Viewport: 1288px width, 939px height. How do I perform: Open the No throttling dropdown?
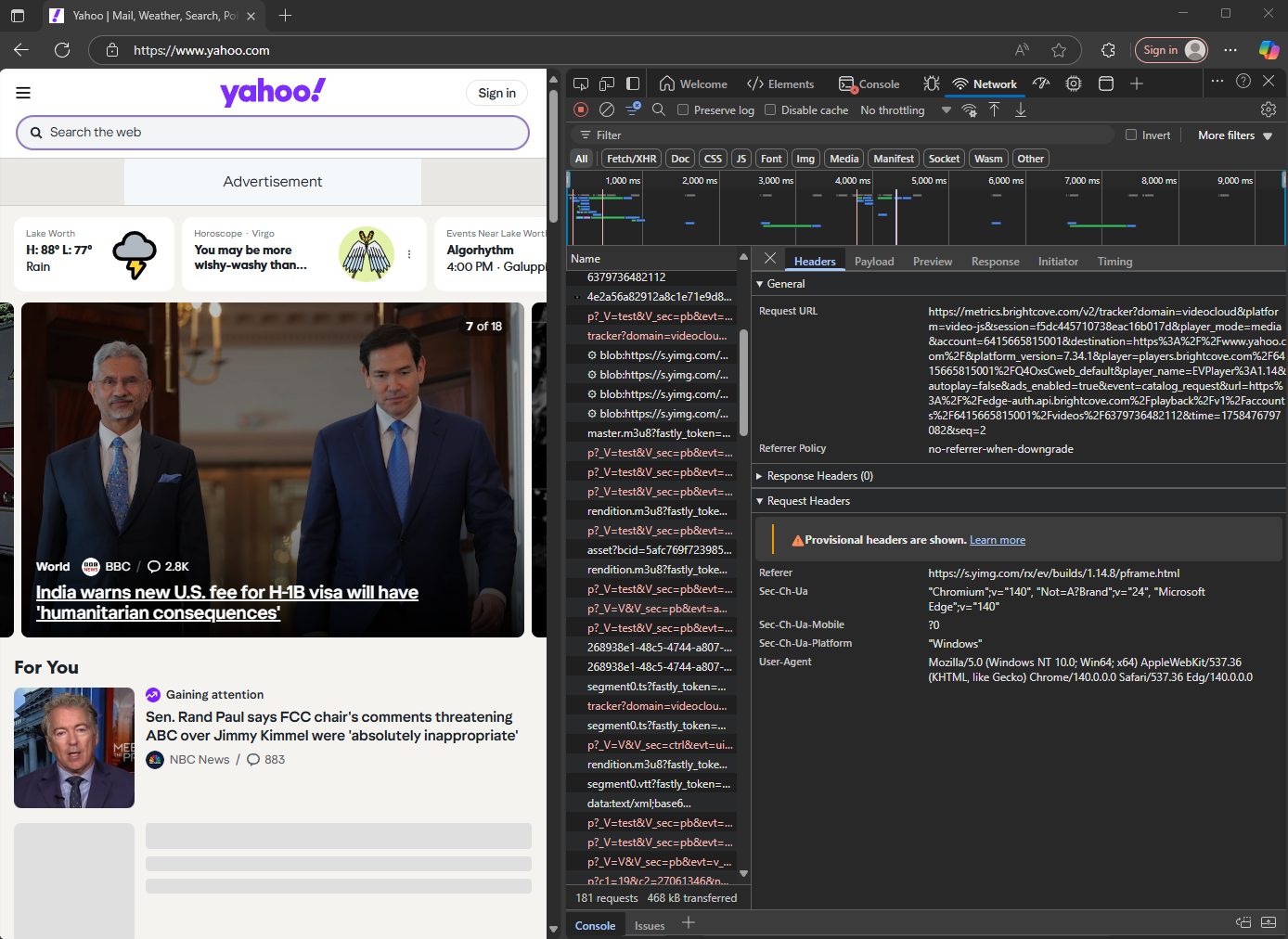click(892, 109)
